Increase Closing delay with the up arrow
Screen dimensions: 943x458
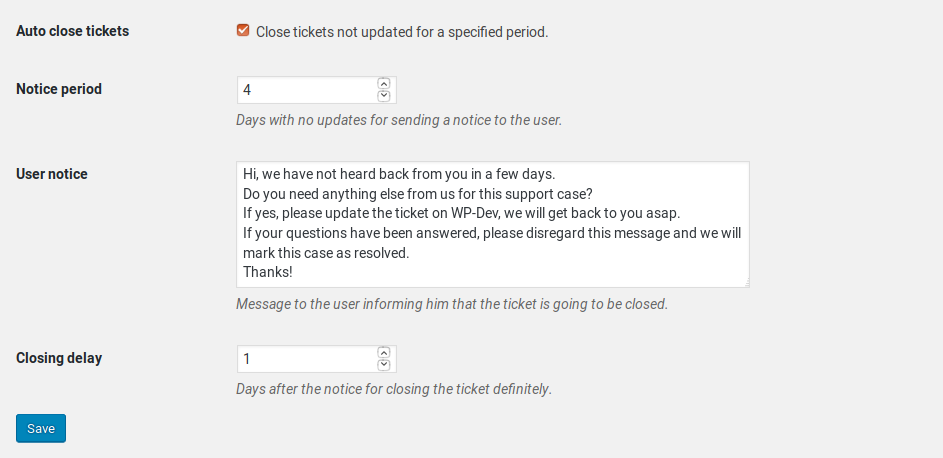[x=384, y=352]
